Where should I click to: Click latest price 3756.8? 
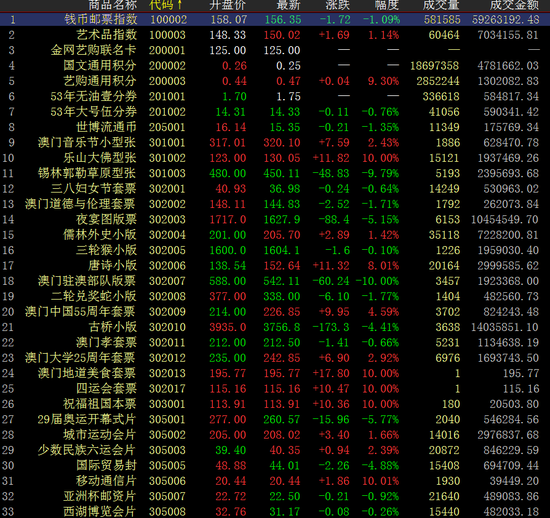(282, 327)
